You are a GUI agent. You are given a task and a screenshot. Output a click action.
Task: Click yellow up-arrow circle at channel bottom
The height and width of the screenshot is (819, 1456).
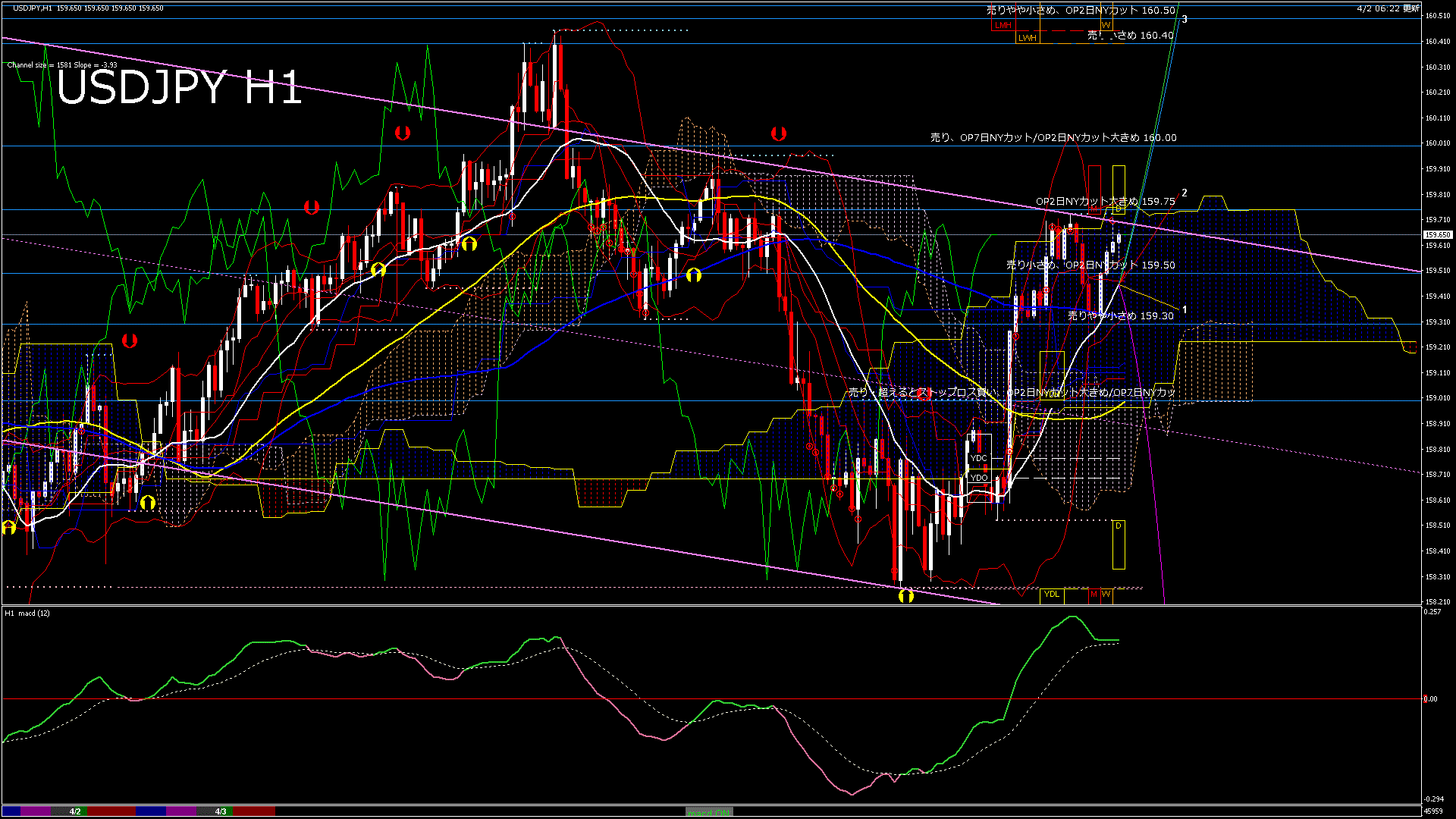(x=905, y=596)
